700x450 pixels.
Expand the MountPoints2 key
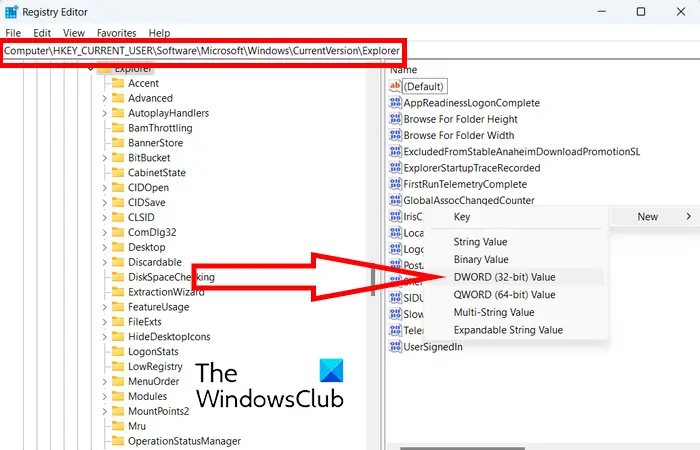pos(104,411)
